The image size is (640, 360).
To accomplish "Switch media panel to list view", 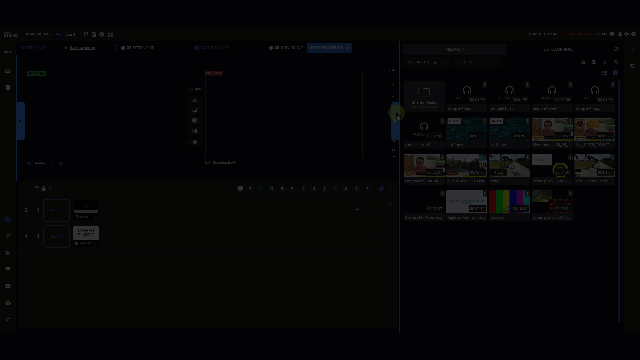I will click(604, 73).
